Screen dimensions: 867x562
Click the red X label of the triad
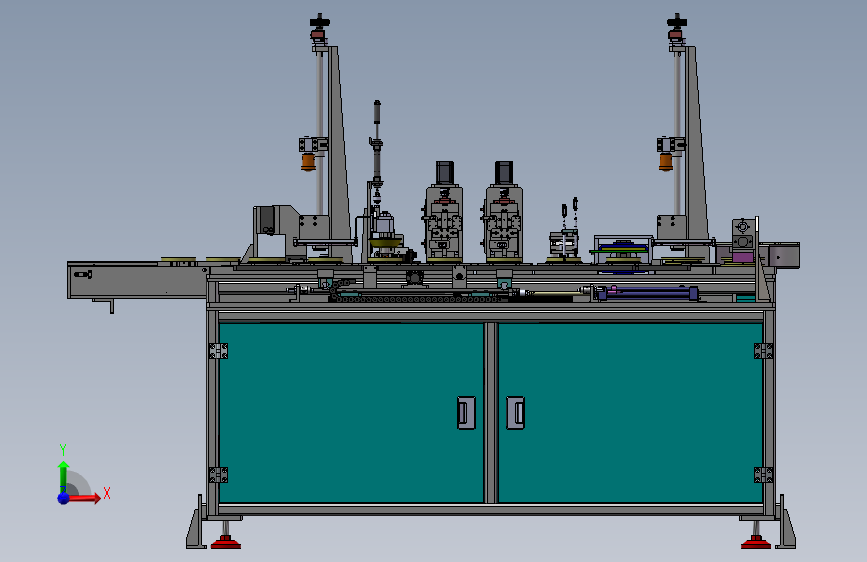point(107,493)
